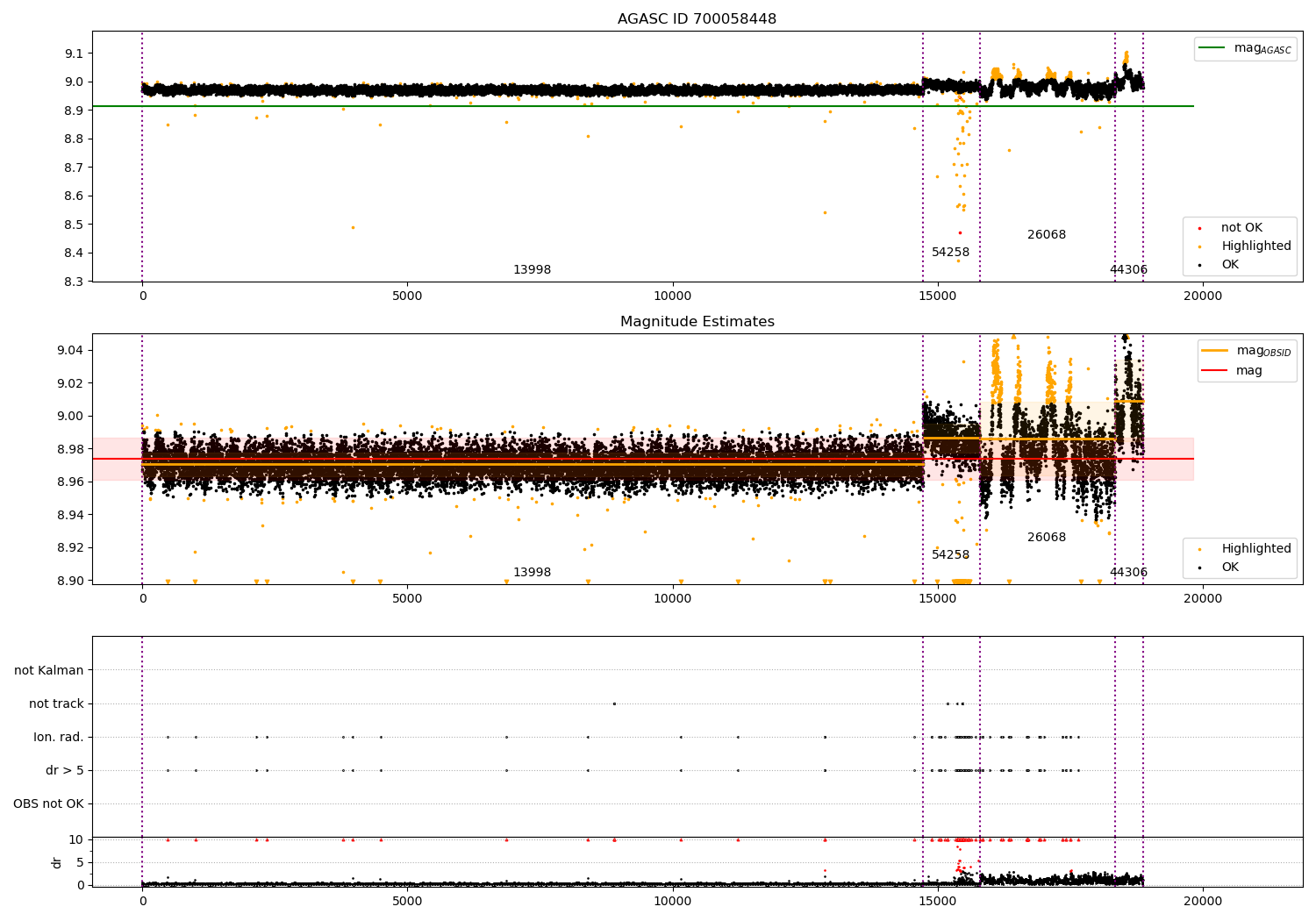
Task: Click y-axis tick 9.02 on middle plot
Action: tap(70, 383)
